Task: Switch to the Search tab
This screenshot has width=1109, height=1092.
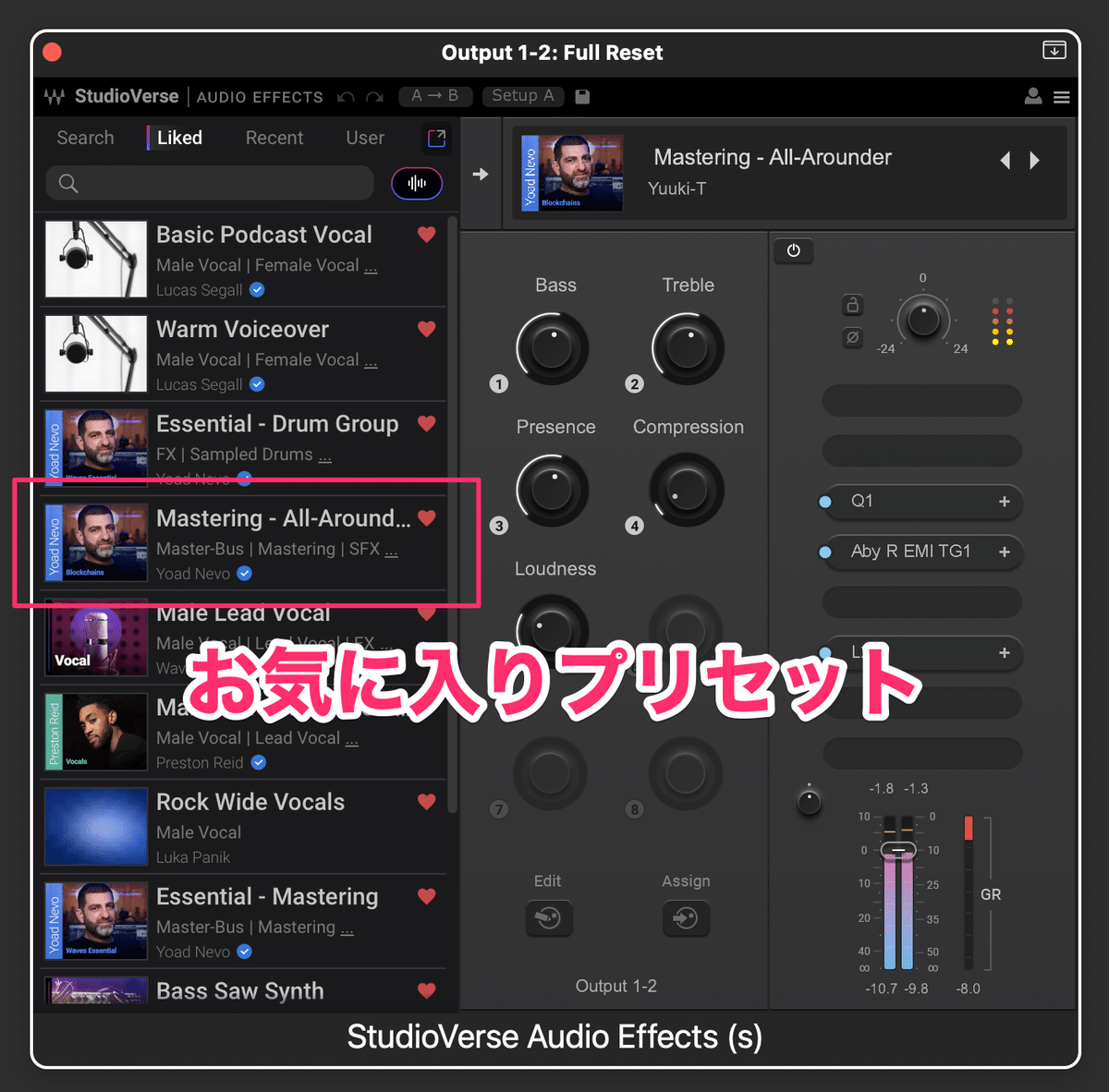Action: (84, 138)
